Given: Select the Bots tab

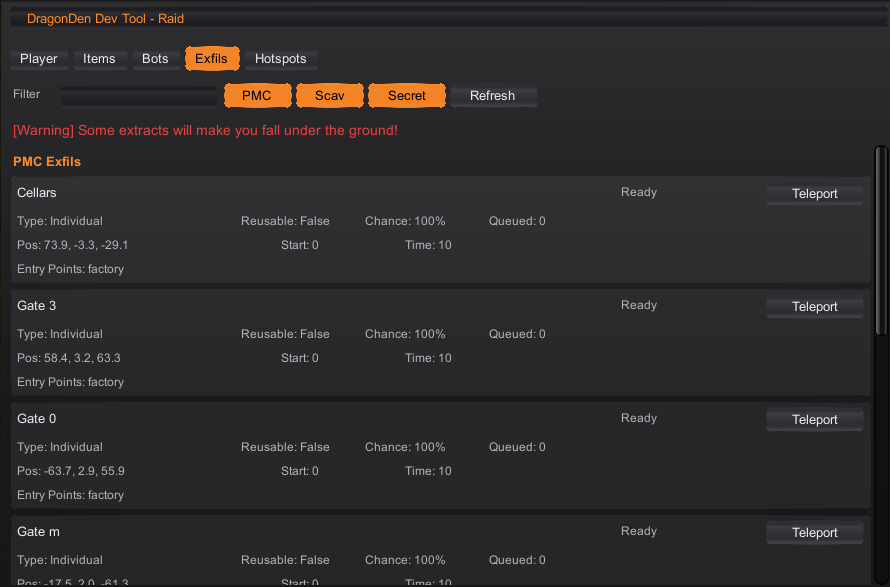Looking at the screenshot, I should coord(155,59).
